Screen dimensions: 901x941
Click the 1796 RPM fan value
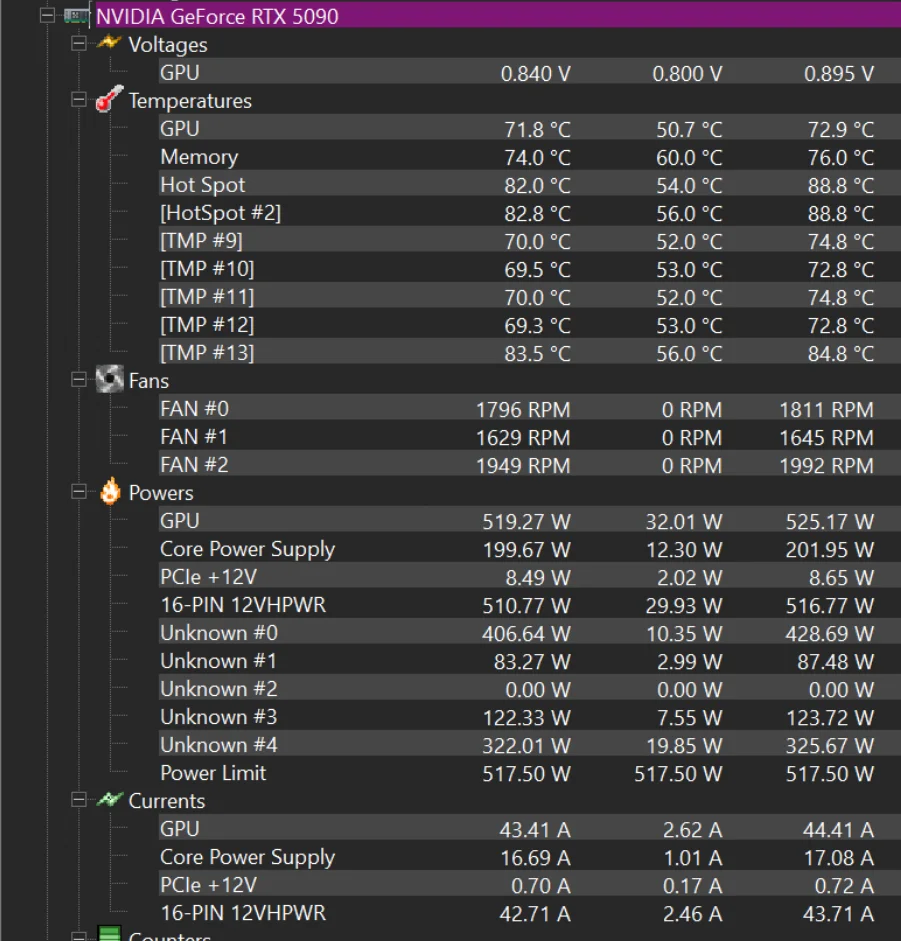(523, 410)
